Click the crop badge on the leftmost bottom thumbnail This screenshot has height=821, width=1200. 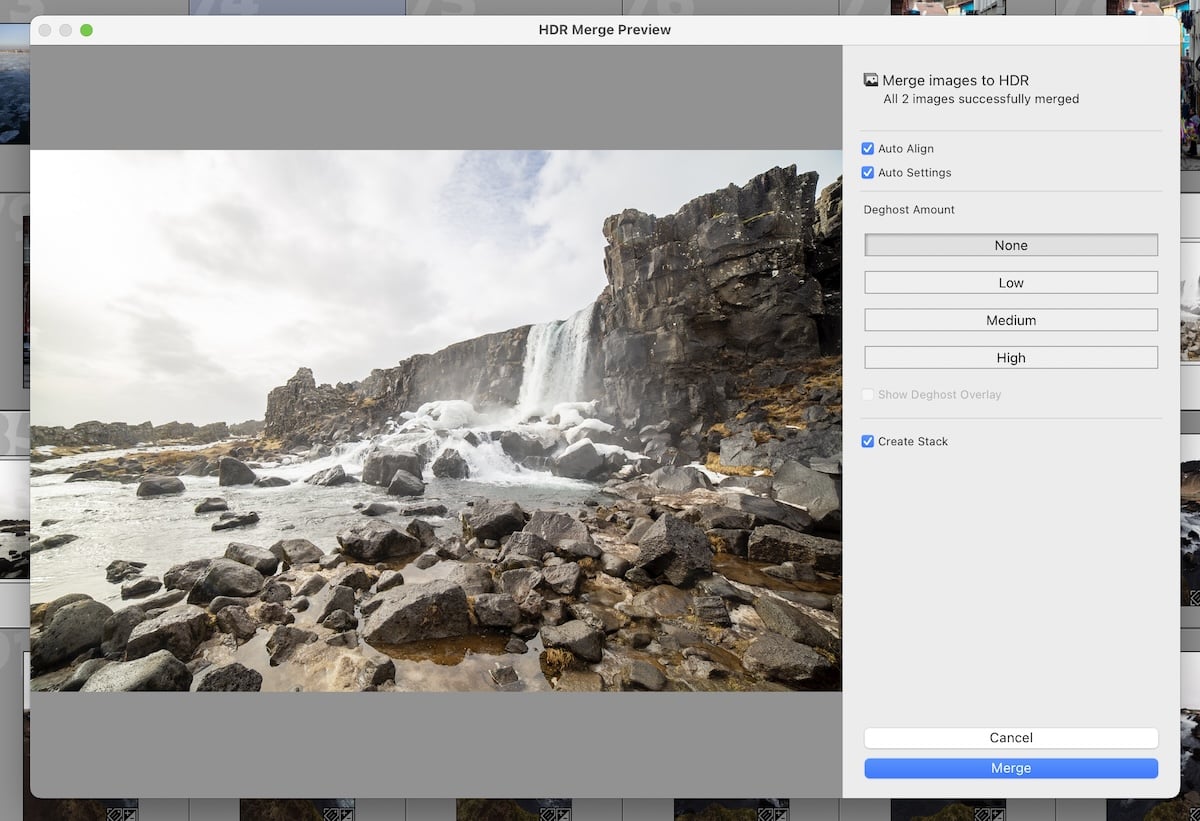(113, 814)
